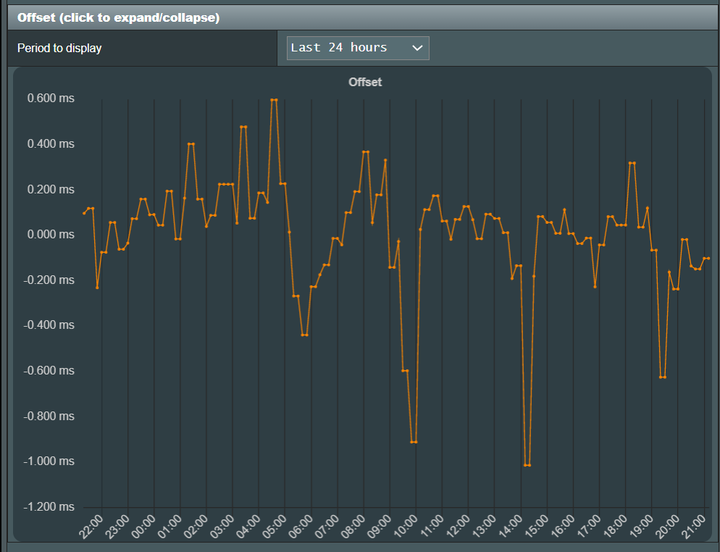Click the -0.200 ms y-axis label

pyautogui.click(x=49, y=280)
